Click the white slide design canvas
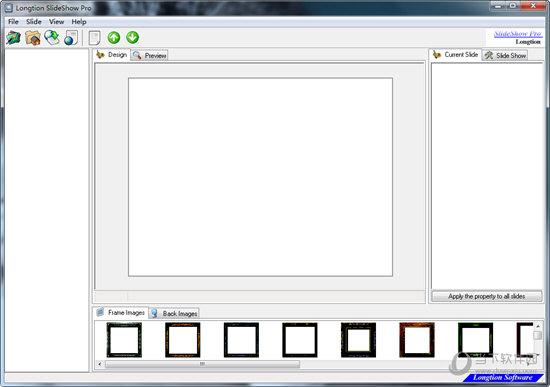This screenshot has width=550, height=387. point(260,177)
